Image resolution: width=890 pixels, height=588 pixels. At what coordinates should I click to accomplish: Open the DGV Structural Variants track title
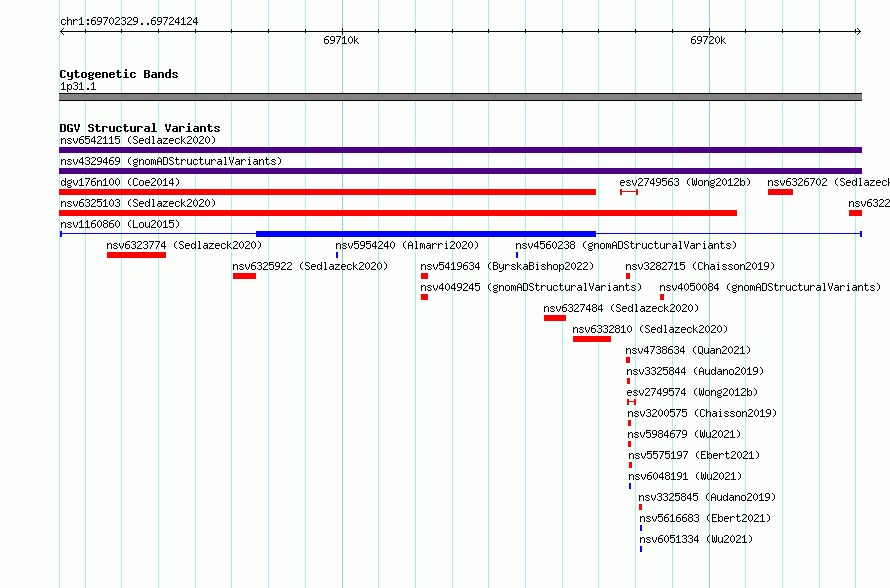click(x=140, y=128)
